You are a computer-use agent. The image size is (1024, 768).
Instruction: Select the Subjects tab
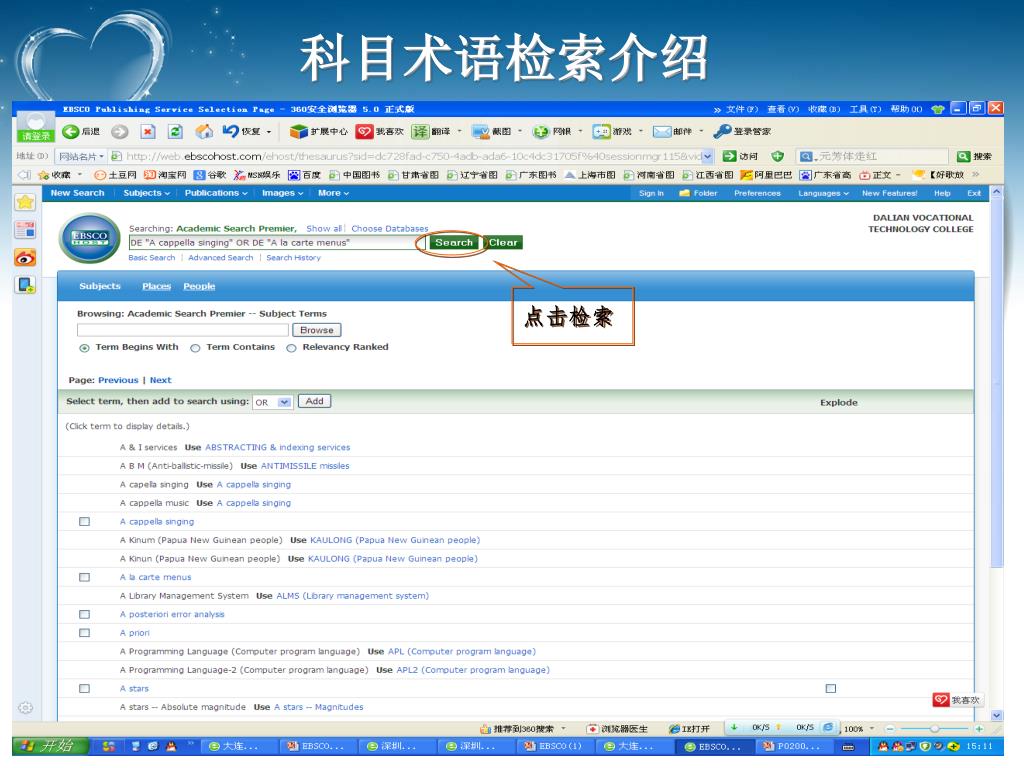[100, 286]
